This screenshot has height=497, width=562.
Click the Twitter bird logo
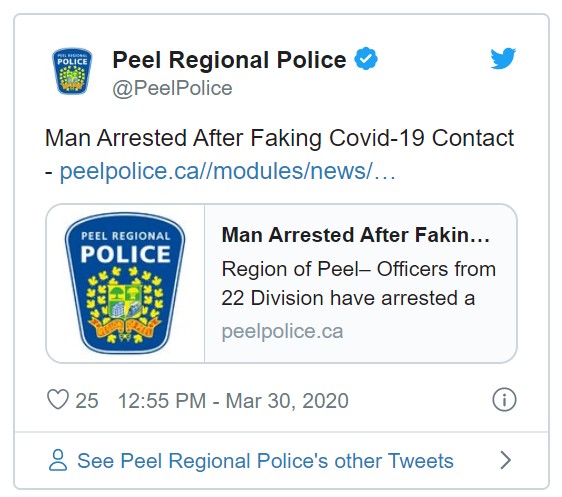click(x=503, y=58)
